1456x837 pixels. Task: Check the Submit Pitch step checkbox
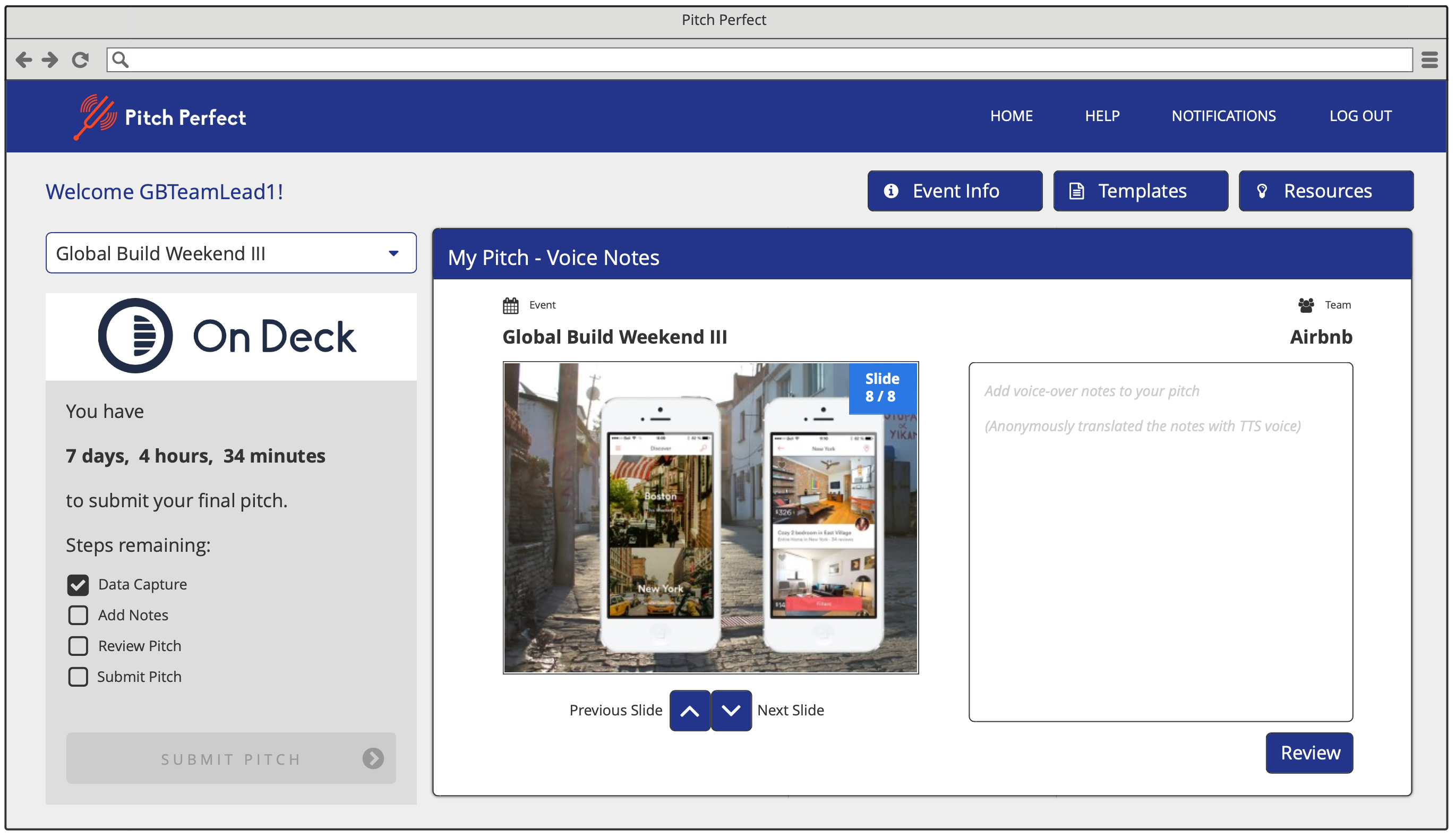click(x=78, y=677)
